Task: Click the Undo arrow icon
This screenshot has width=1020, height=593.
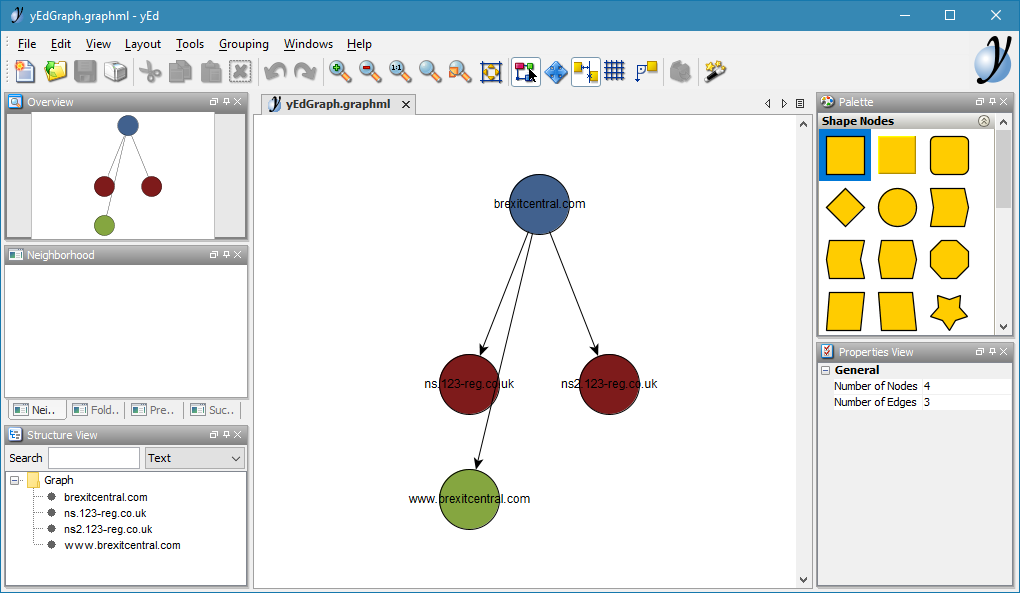Action: [275, 71]
